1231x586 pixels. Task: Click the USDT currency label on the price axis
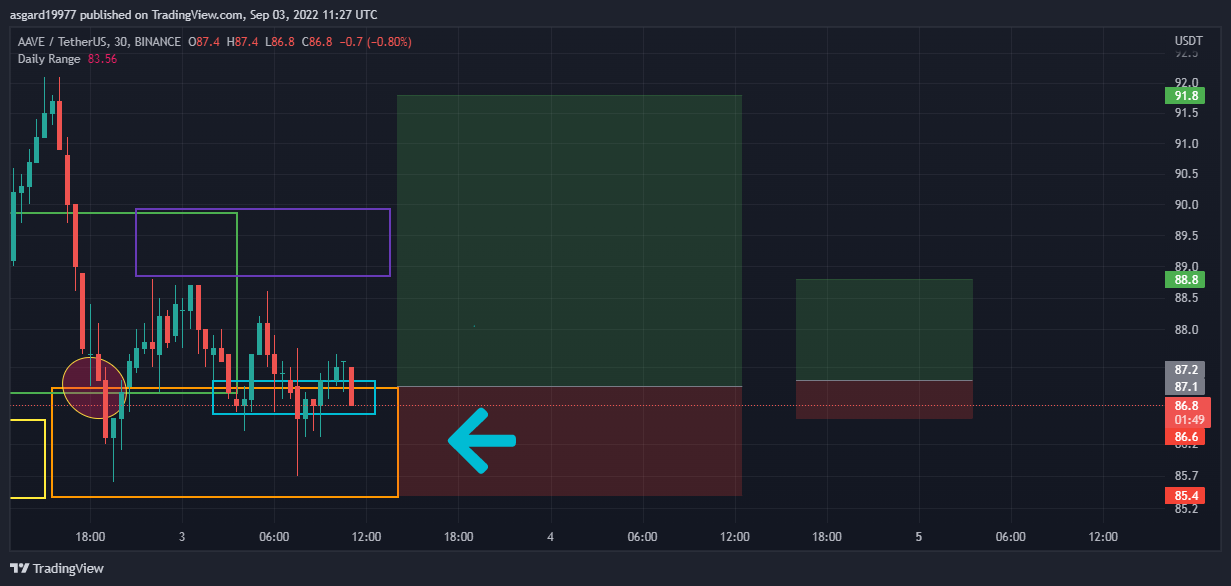coord(1187,41)
